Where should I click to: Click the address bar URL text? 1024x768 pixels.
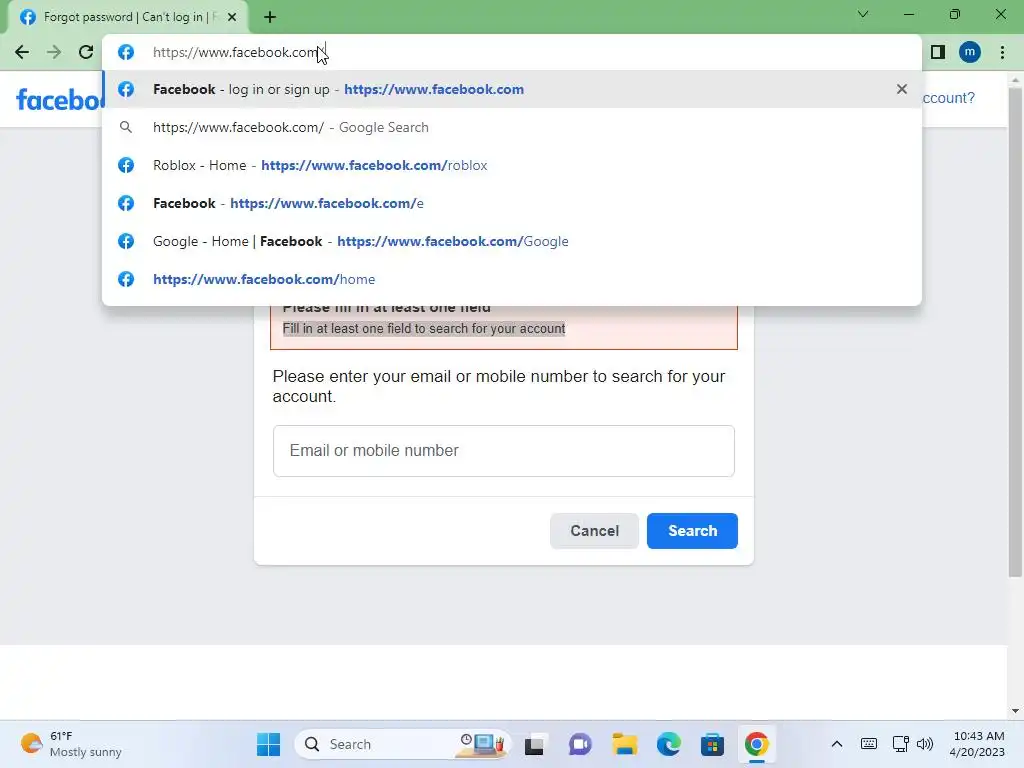pyautogui.click(x=236, y=52)
